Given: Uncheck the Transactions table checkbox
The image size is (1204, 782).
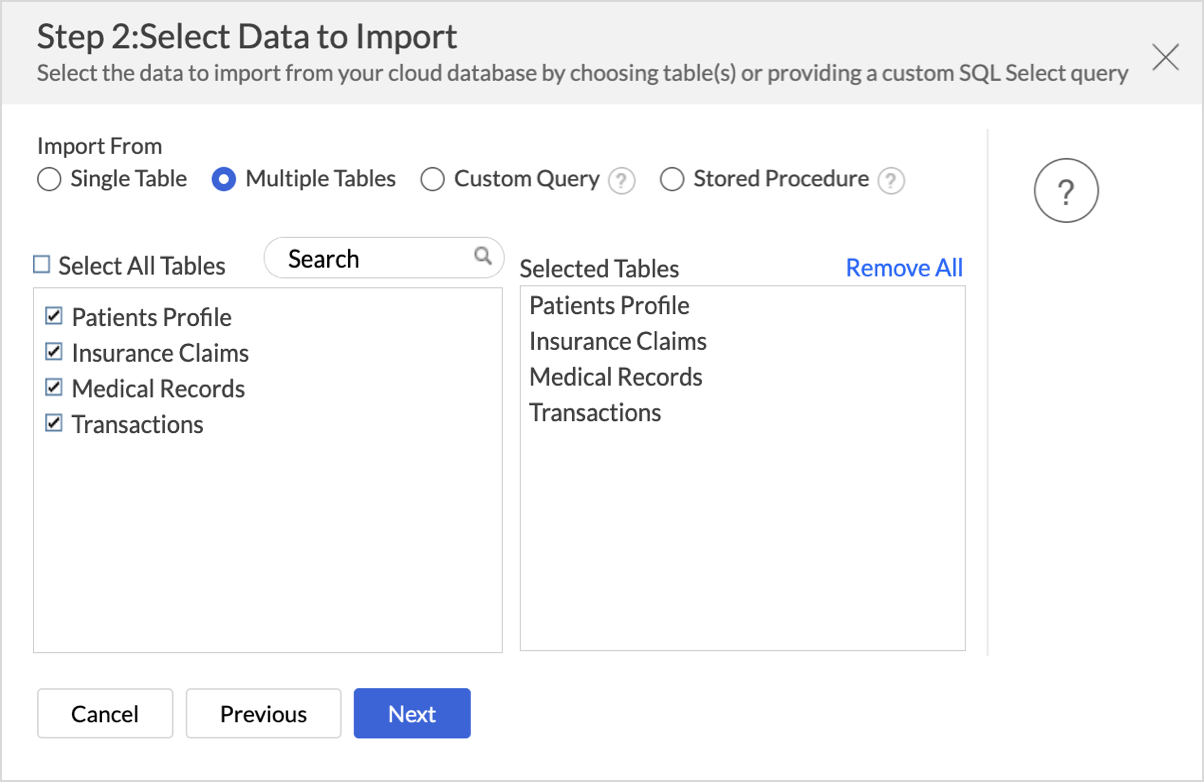Looking at the screenshot, I should (54, 424).
